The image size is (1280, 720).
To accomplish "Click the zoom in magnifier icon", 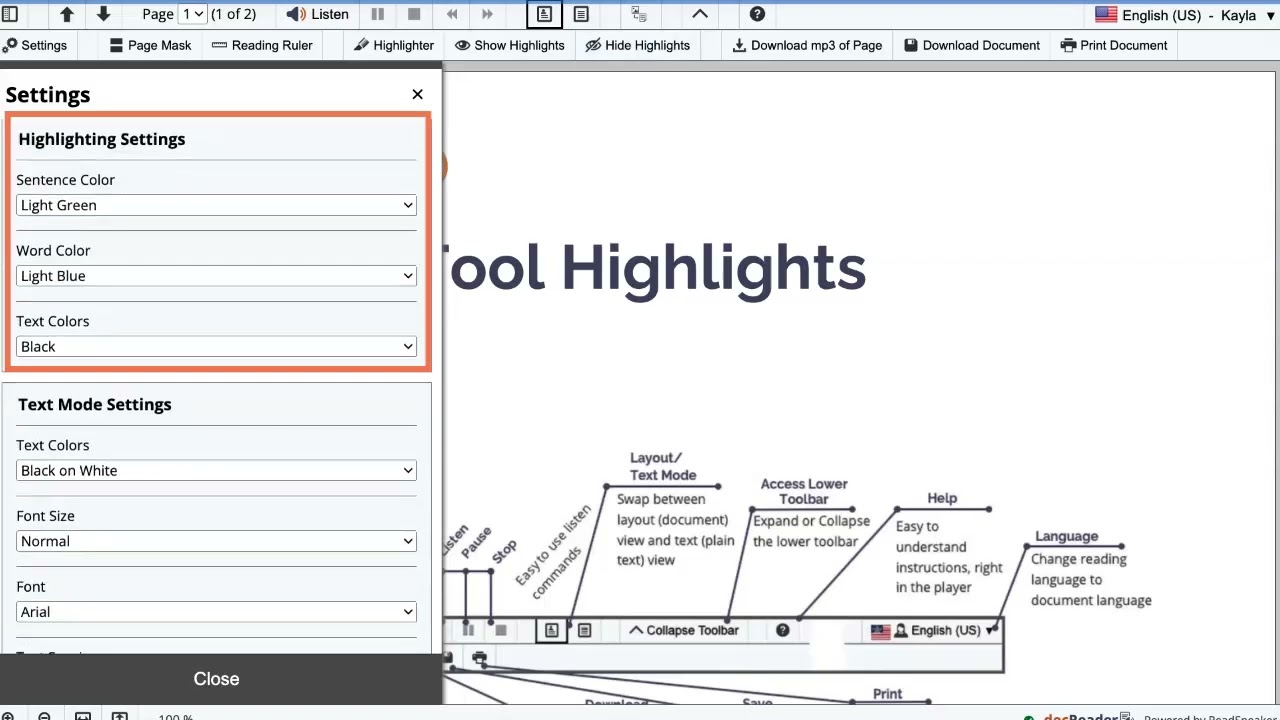I will click(x=9, y=716).
